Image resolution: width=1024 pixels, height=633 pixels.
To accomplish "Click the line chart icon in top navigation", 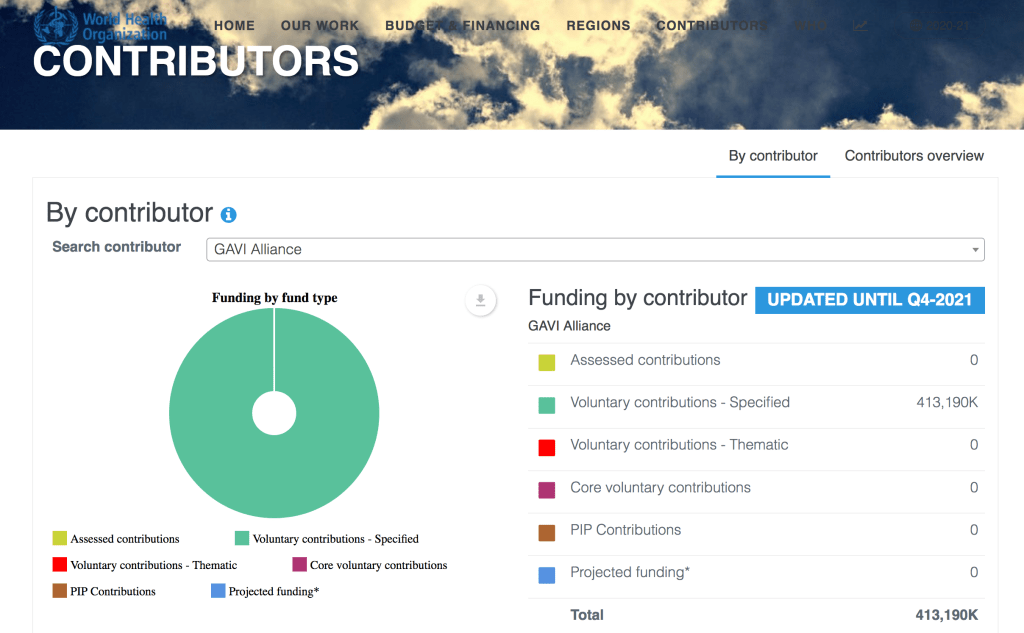I will [860, 26].
